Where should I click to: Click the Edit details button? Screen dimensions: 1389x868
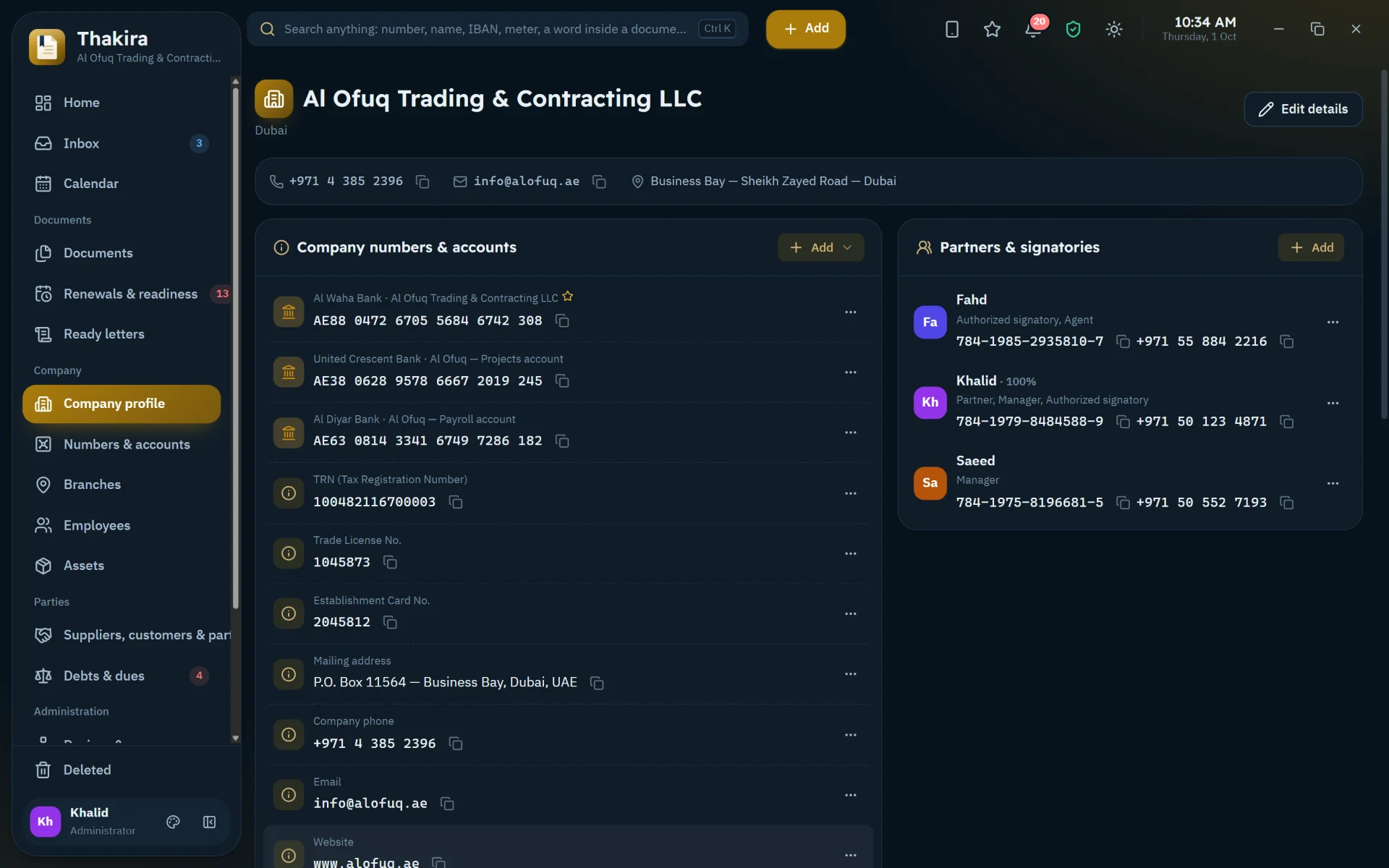(1303, 109)
